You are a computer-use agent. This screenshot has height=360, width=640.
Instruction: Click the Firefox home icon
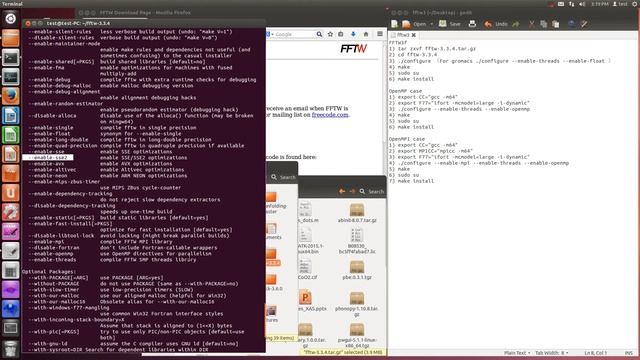tap(366, 34)
